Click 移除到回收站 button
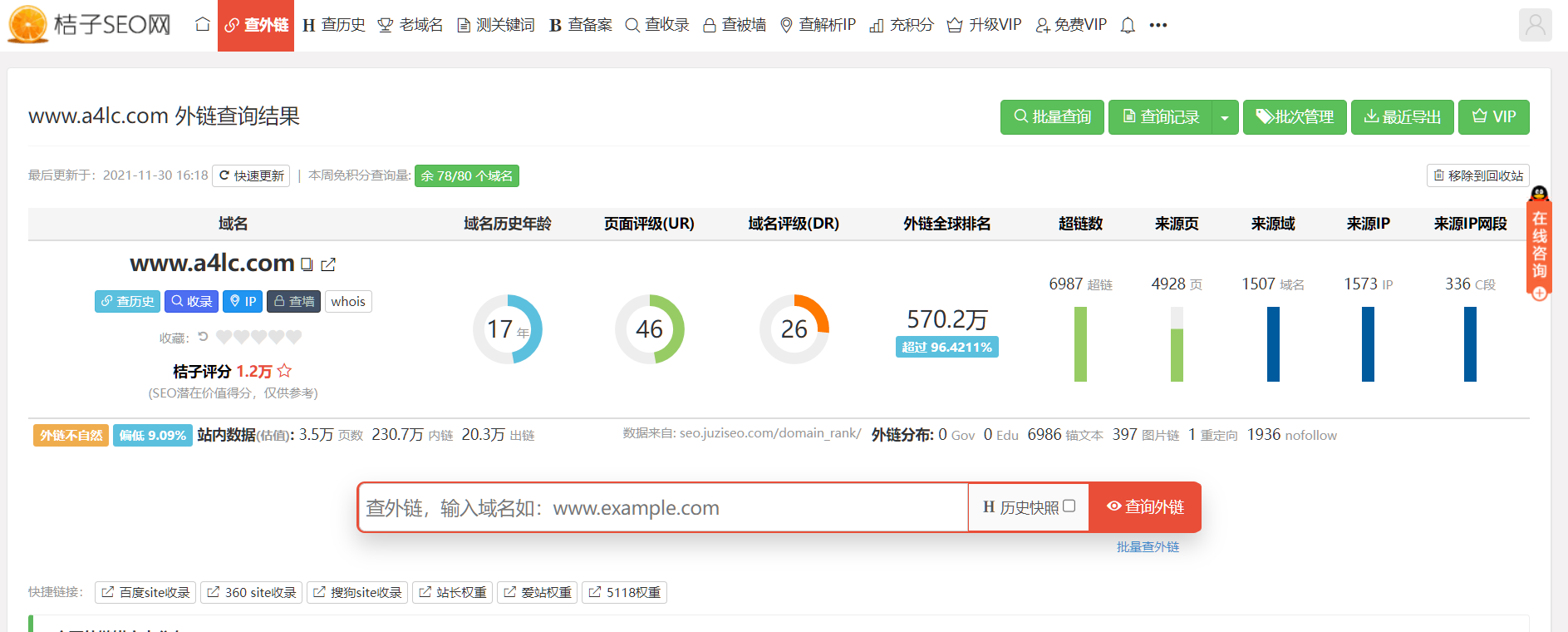 tap(1478, 175)
